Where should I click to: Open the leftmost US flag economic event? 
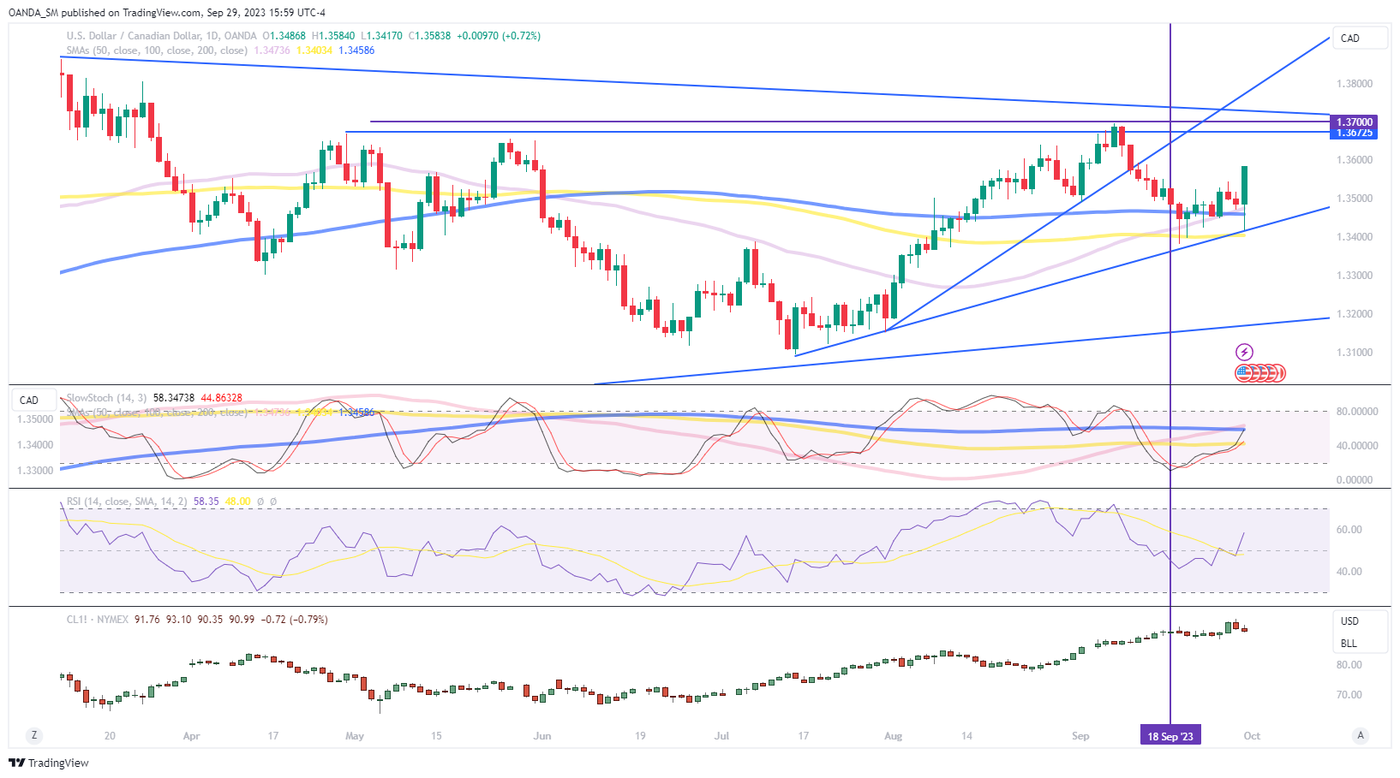pos(1244,373)
